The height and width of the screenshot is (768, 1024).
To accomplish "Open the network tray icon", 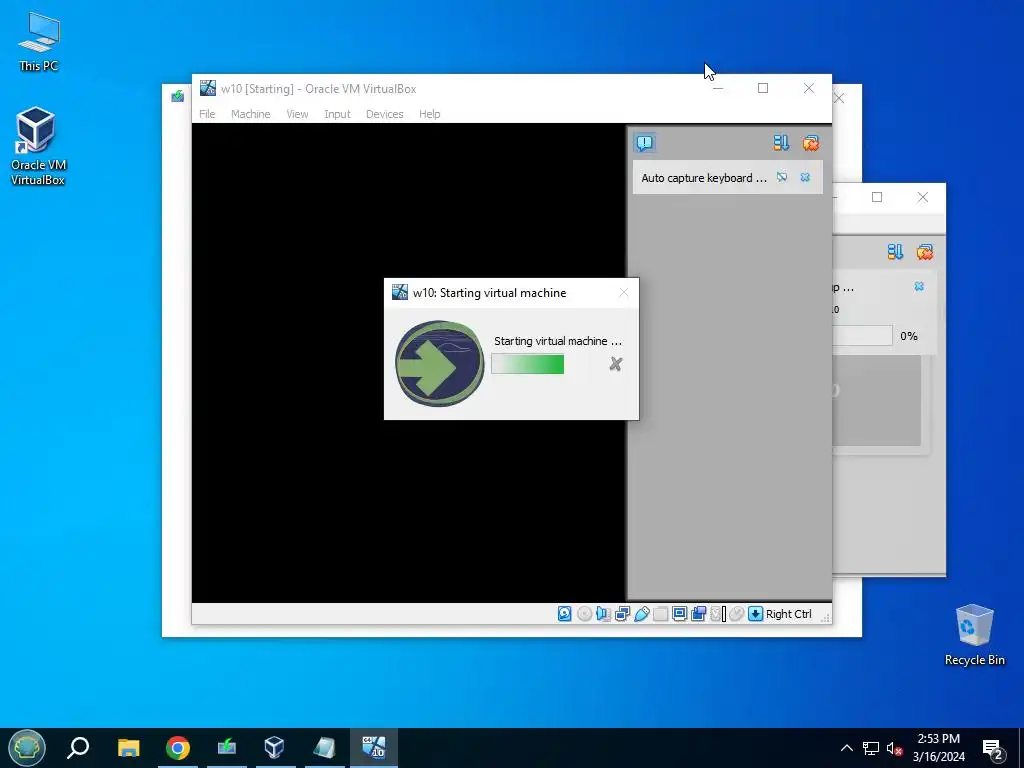I will (x=871, y=748).
